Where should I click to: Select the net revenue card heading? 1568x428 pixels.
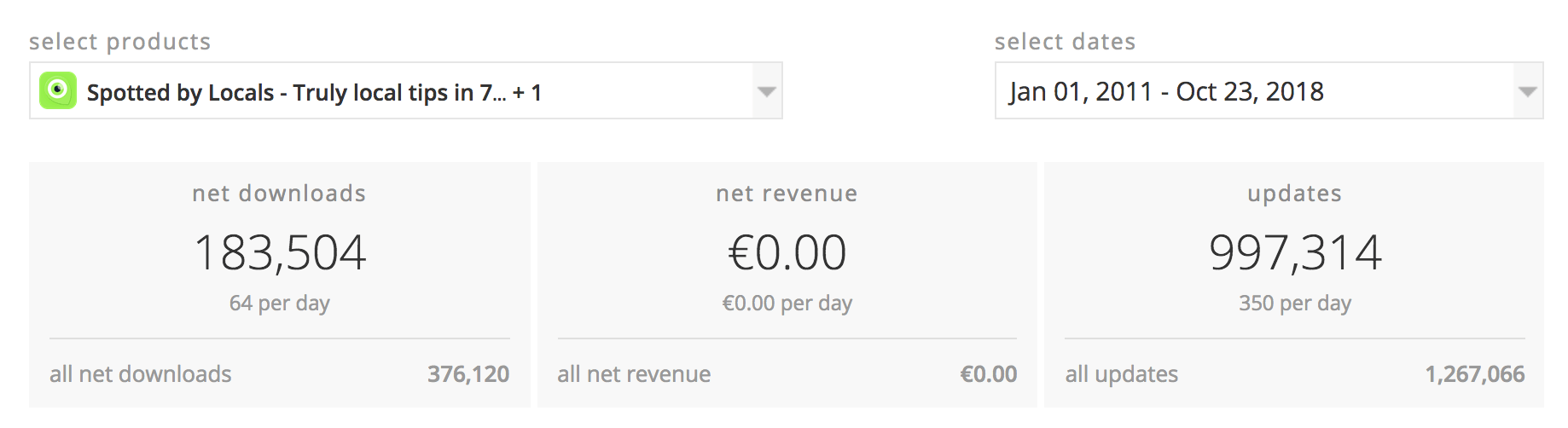pyautogui.click(x=787, y=194)
